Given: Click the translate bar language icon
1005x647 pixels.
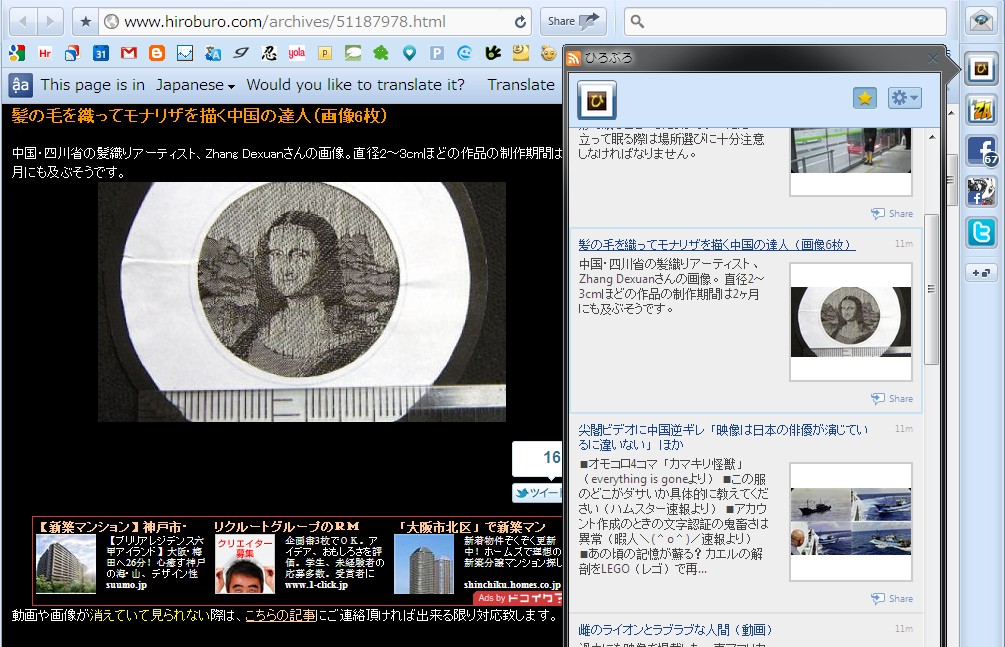Looking at the screenshot, I should tap(21, 85).
